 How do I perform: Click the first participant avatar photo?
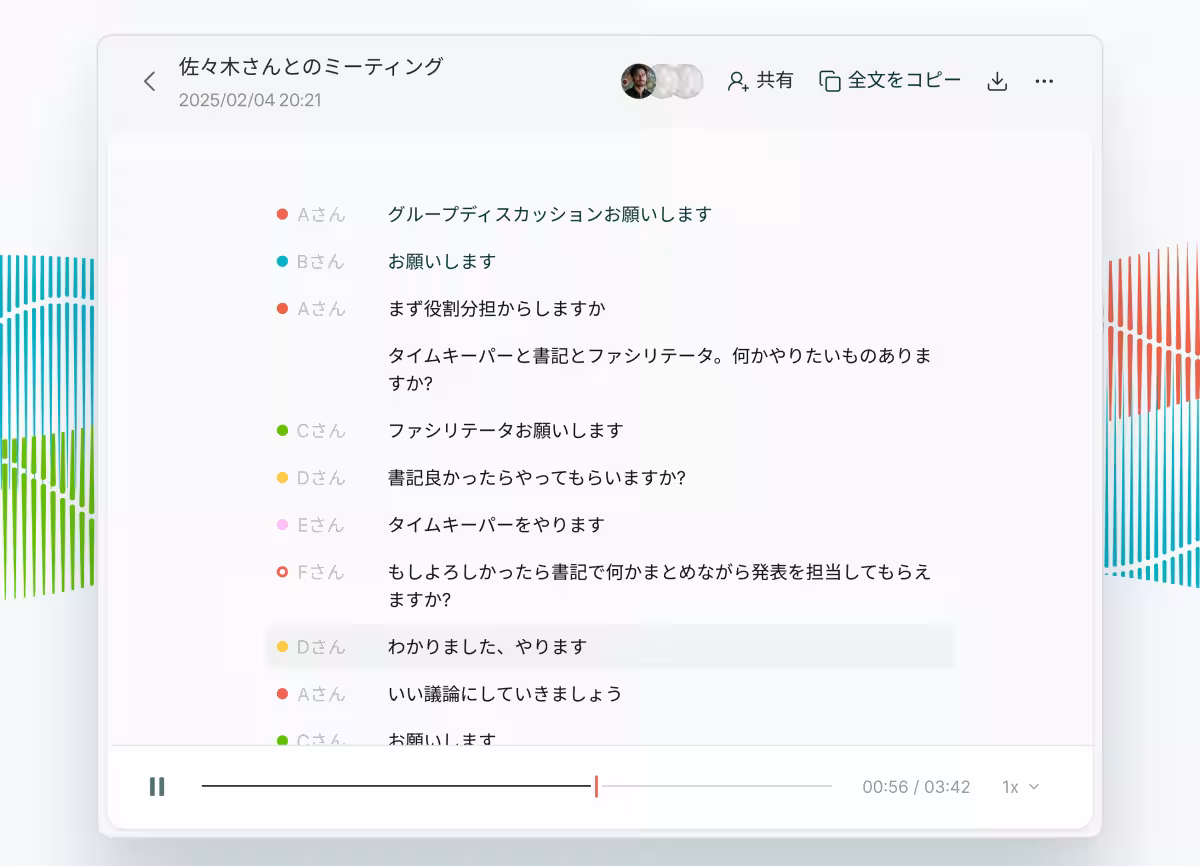point(637,81)
